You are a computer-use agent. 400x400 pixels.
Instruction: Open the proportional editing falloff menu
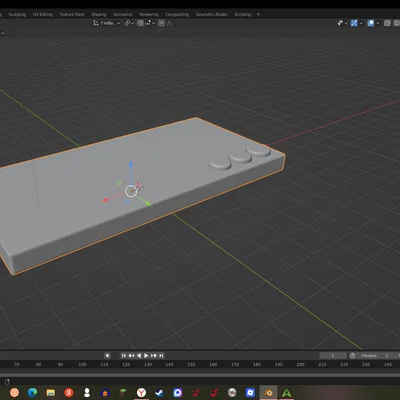point(169,23)
